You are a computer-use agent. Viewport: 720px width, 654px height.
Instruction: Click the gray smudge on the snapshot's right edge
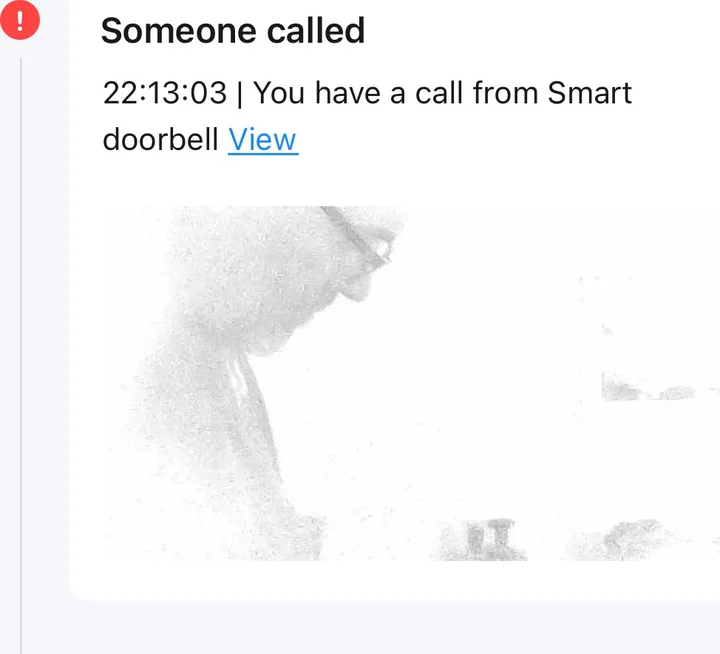(x=640, y=388)
